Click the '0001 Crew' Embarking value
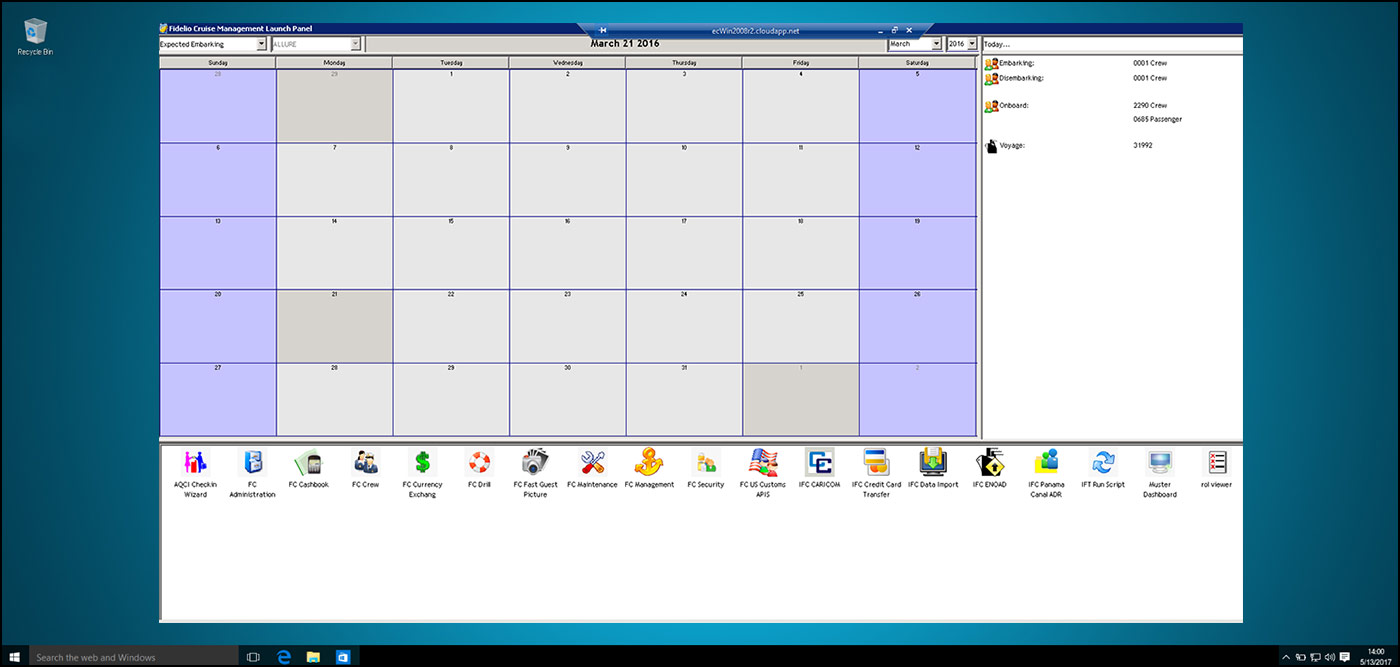Viewport: 1400px width, 667px height. (1150, 64)
